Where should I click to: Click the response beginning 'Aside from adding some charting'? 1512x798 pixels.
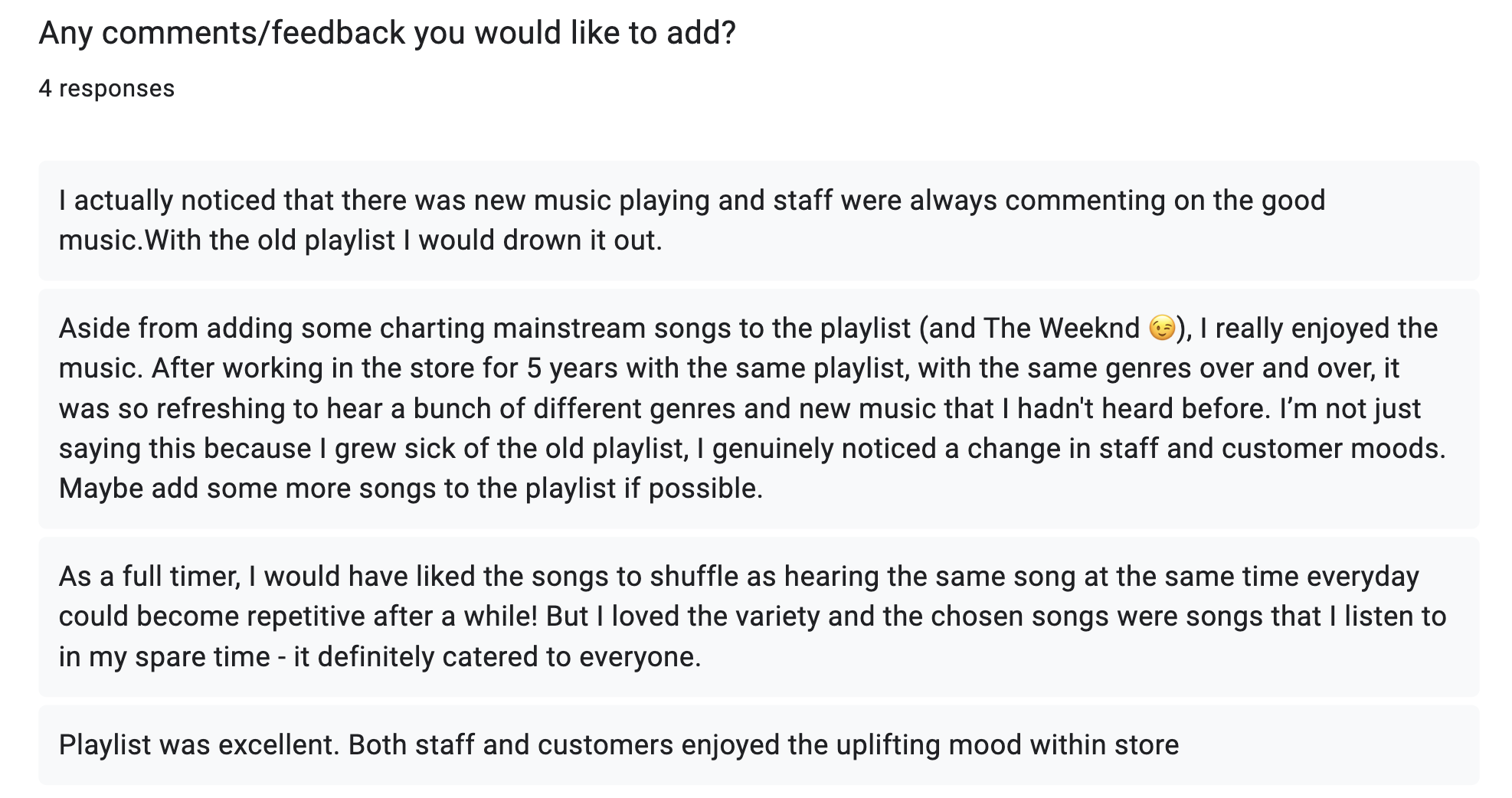pyautogui.click(x=758, y=408)
